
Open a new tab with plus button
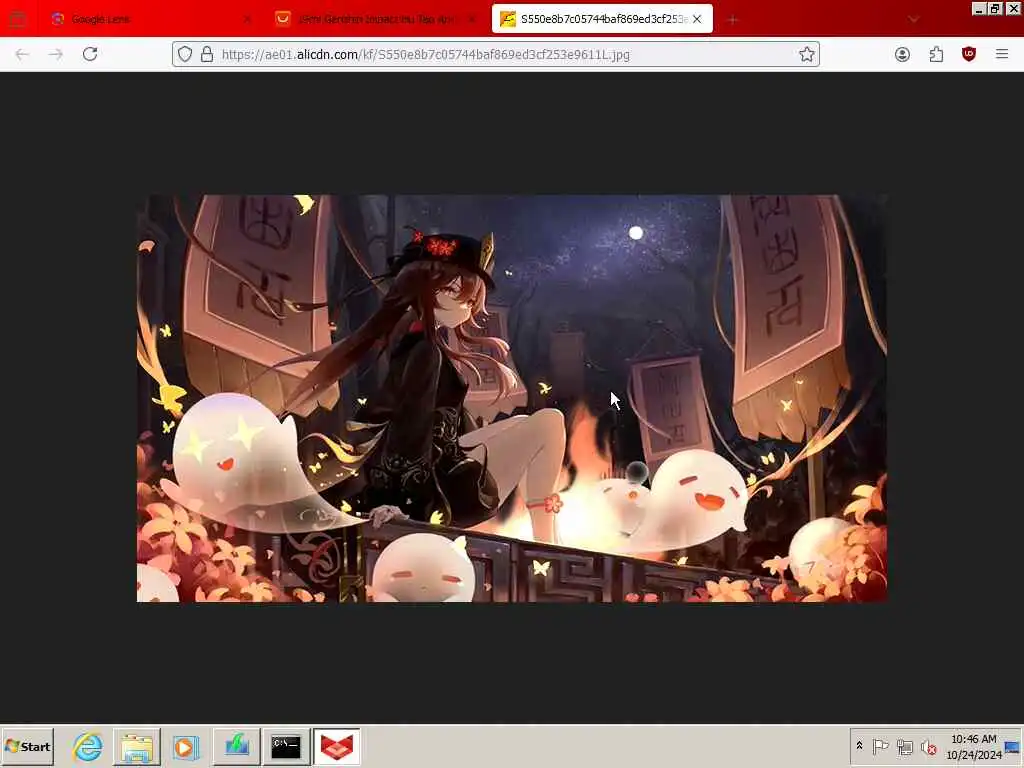(733, 19)
